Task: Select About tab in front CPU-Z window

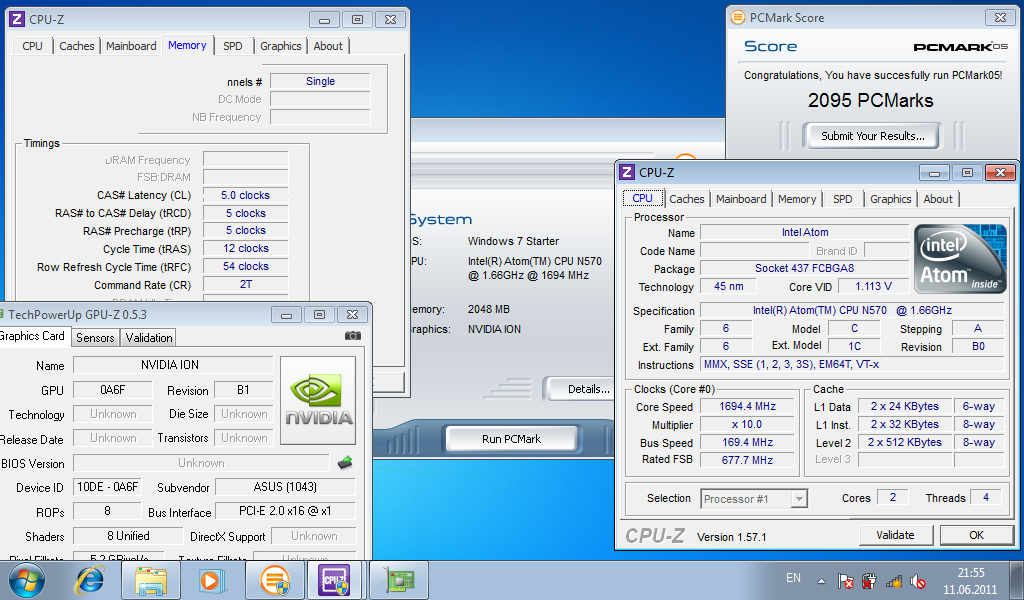Action: [x=938, y=199]
